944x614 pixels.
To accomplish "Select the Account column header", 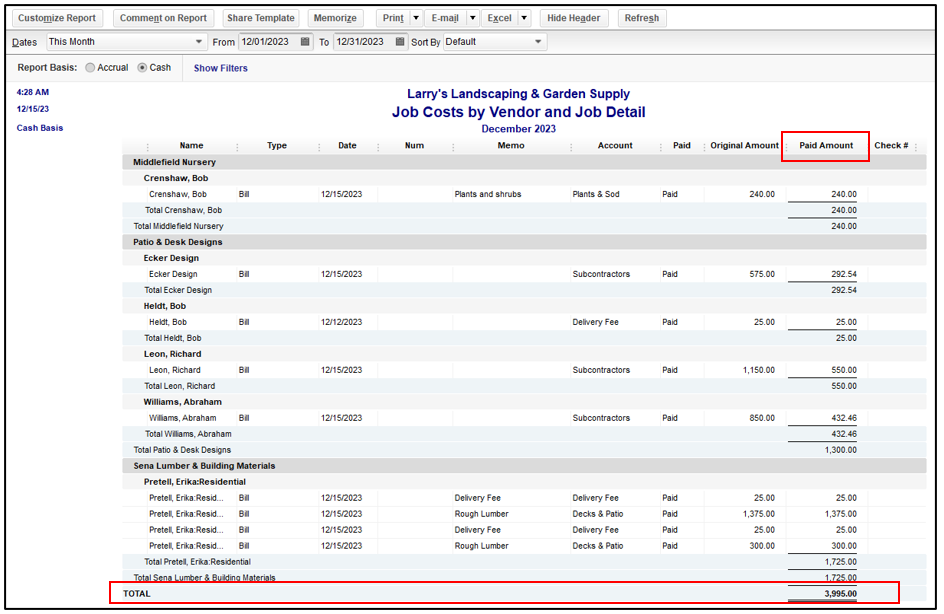I will coord(615,146).
